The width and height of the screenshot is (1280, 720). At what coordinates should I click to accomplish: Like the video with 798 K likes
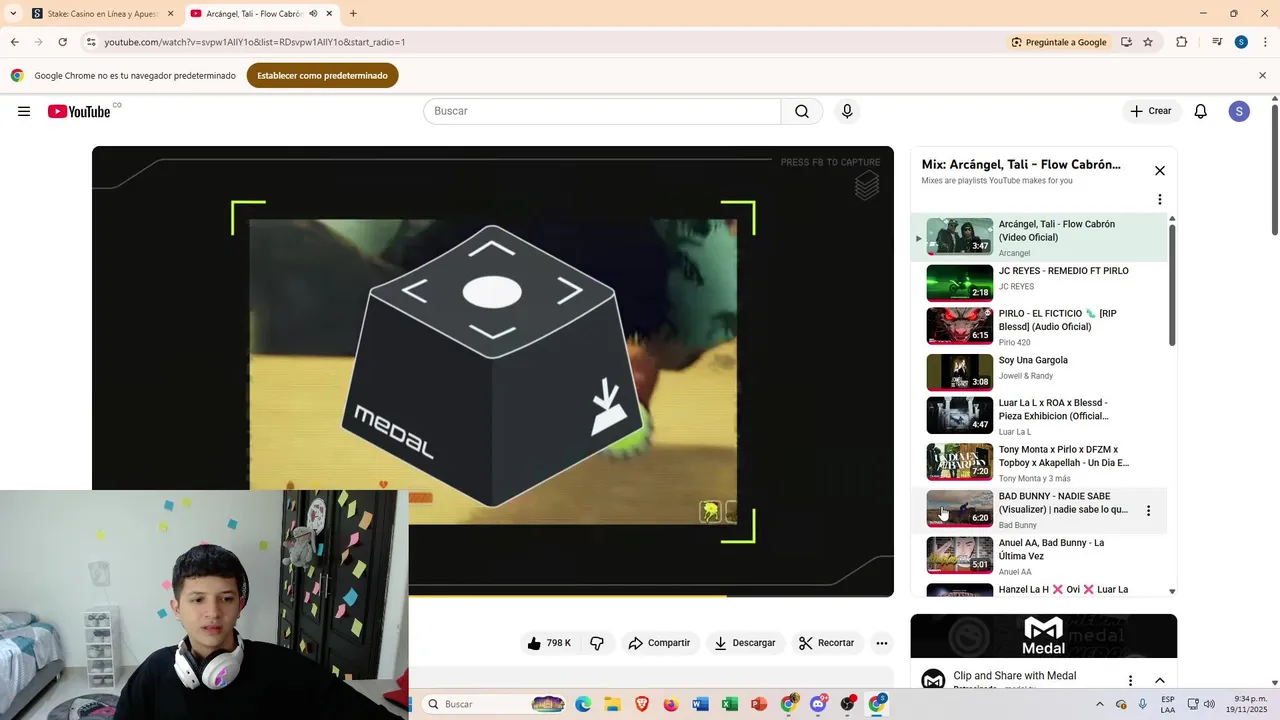point(548,643)
